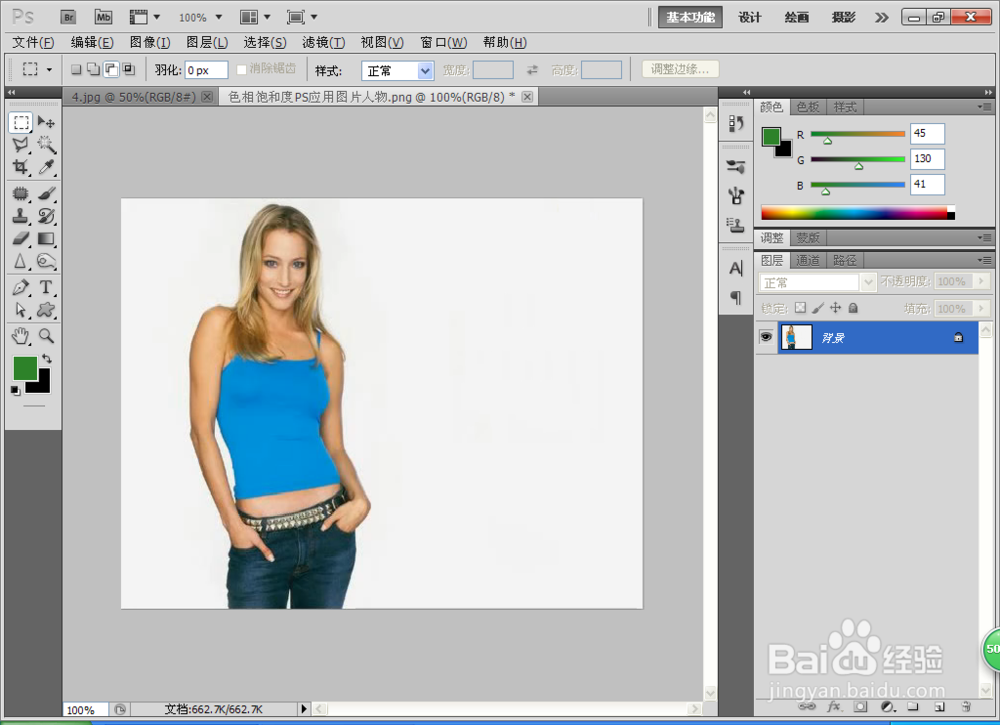The width and height of the screenshot is (1000, 725).
Task: Toggle lock transparent pixels
Action: pos(800,308)
